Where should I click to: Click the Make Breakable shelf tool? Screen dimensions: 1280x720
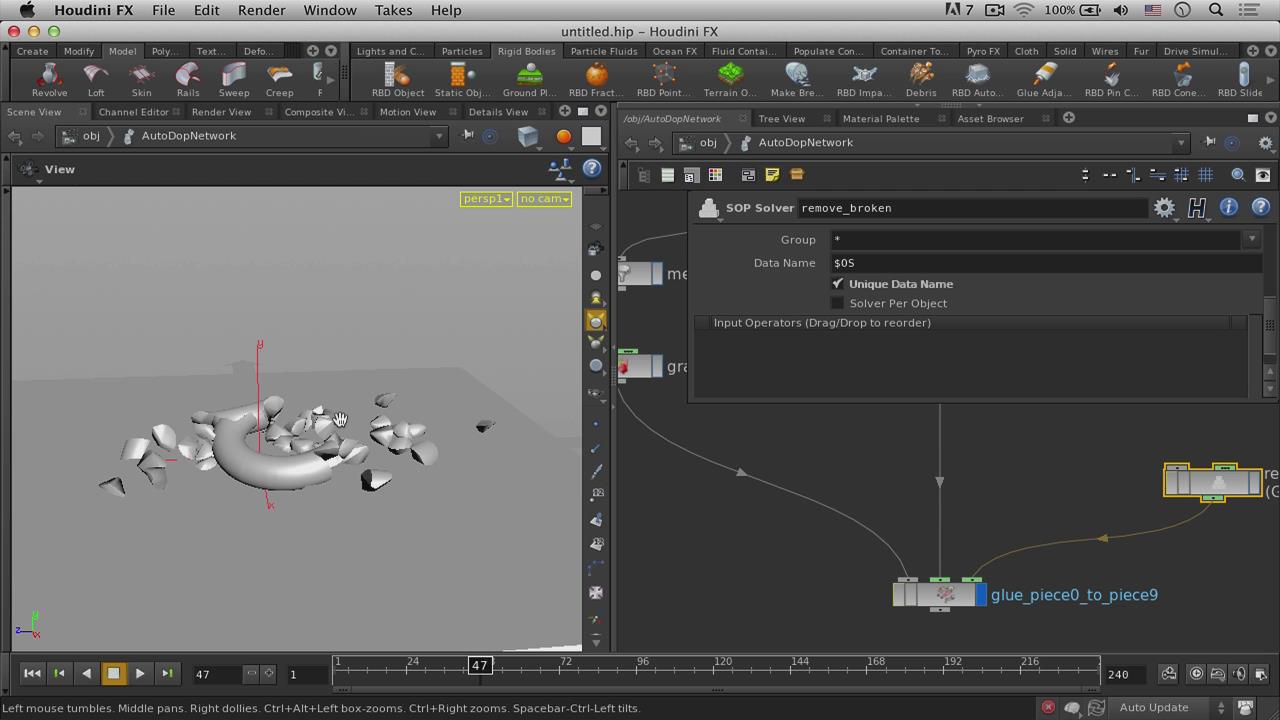[x=797, y=80]
